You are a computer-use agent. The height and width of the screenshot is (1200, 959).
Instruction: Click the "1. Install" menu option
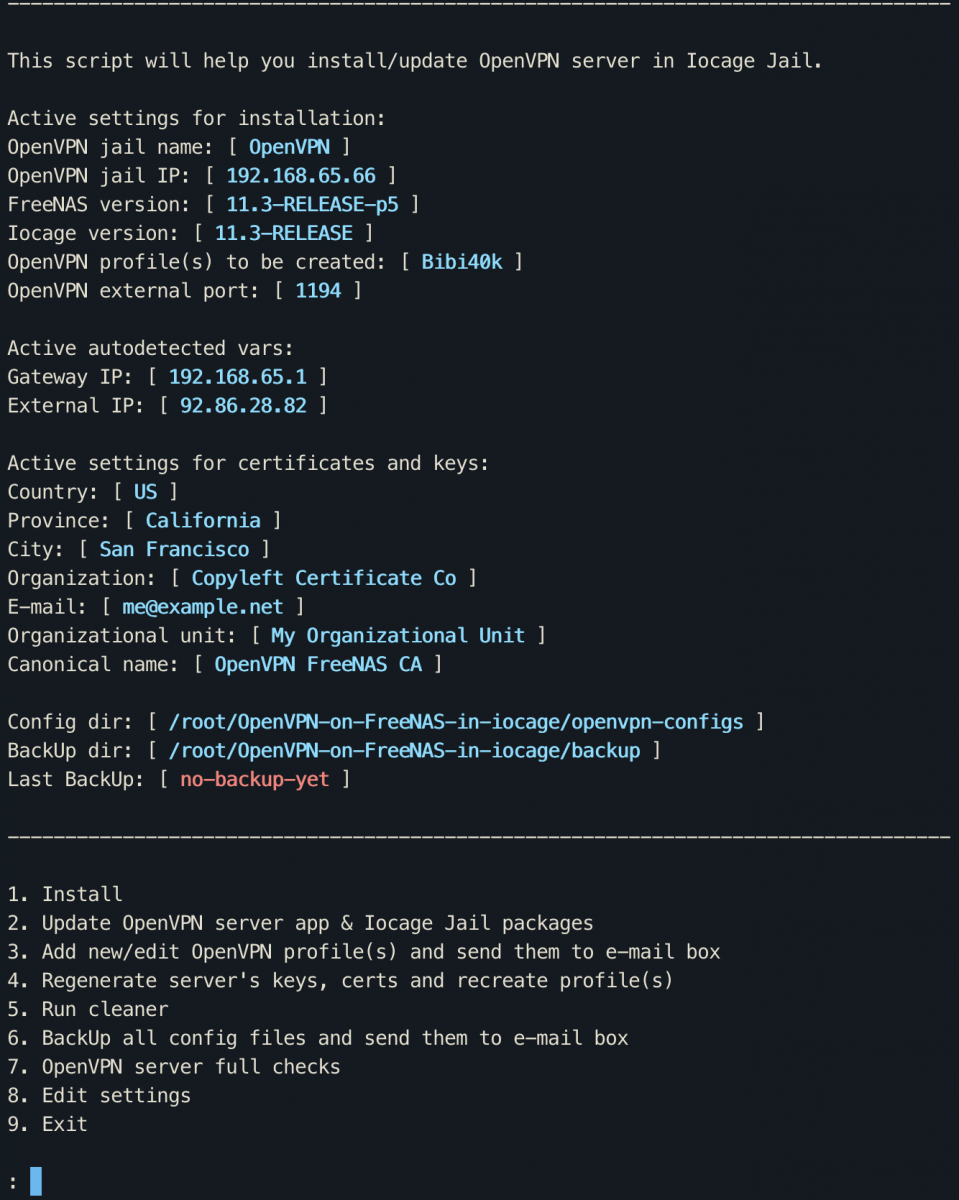[x=65, y=894]
